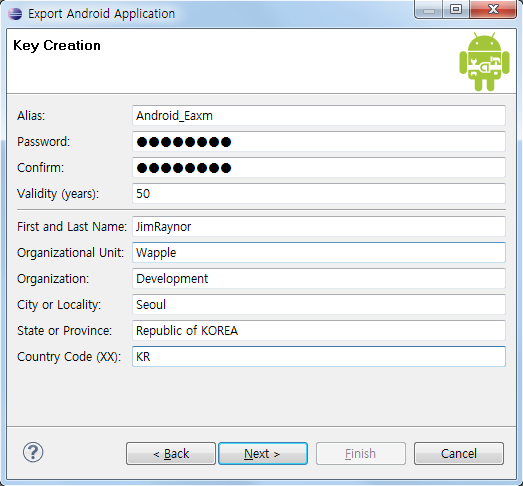Select the Password input field

pos(319,142)
